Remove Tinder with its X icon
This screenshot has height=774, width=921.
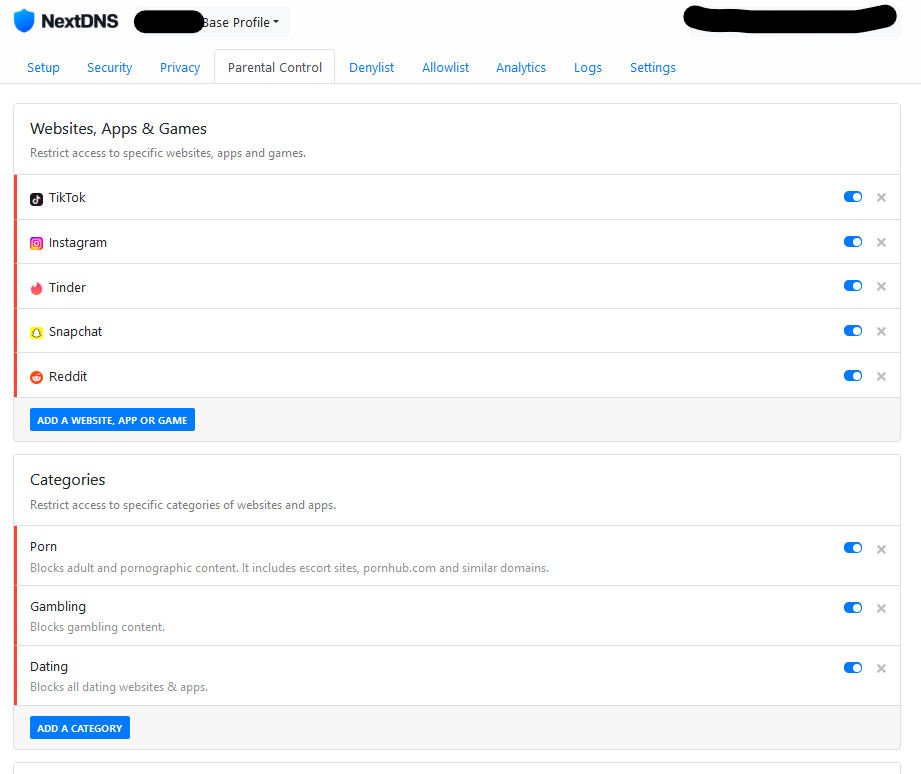881,286
